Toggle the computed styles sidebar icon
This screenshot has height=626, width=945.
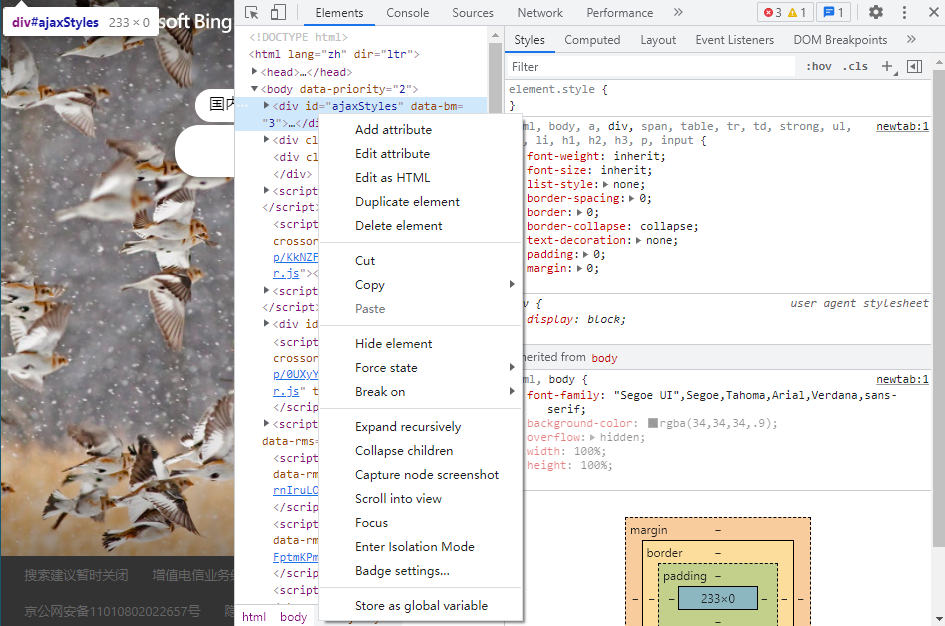pos(914,66)
